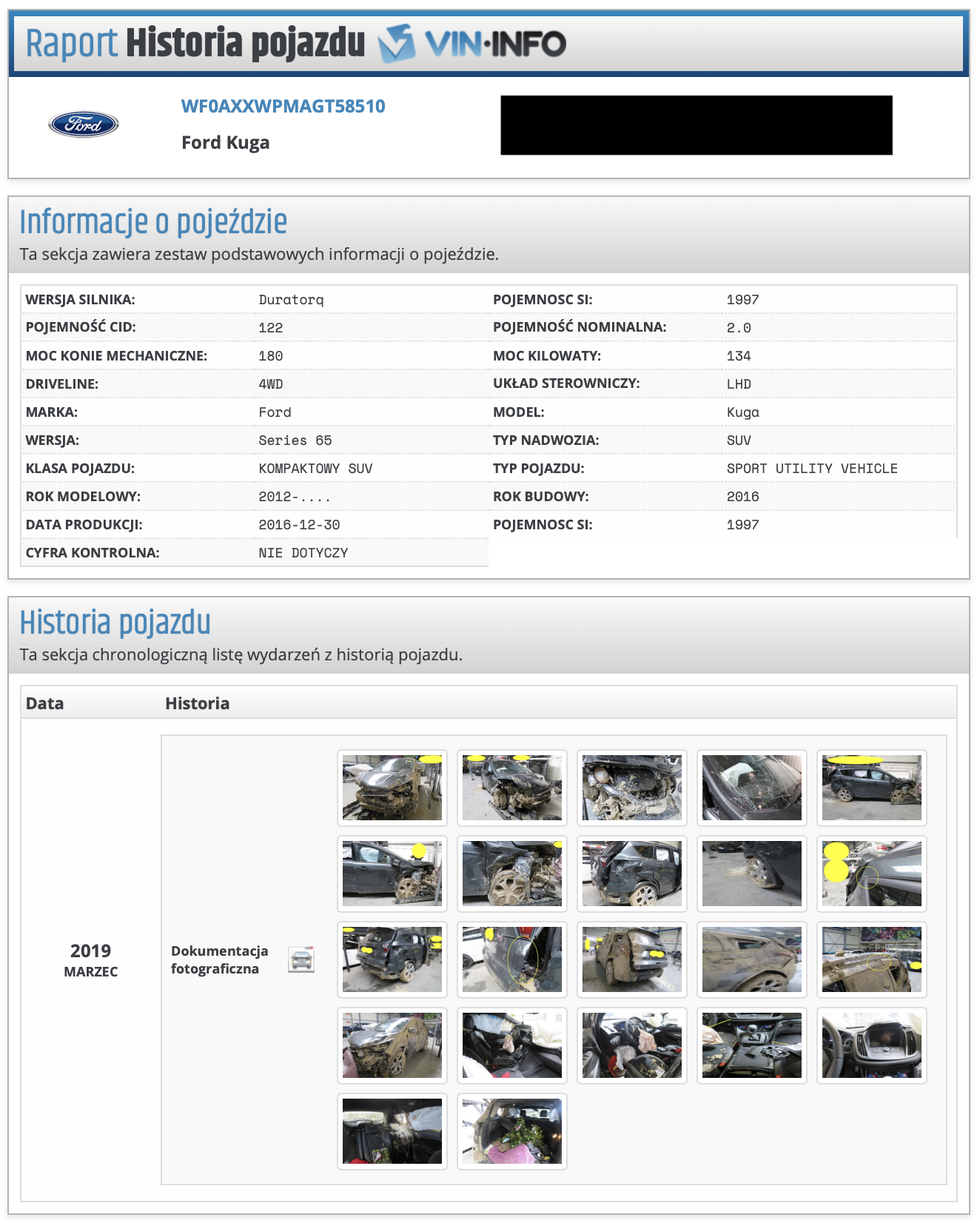Screen dimensions: 980x1223
Task: Select the 2019 Marzec date entry
Action: (90, 959)
